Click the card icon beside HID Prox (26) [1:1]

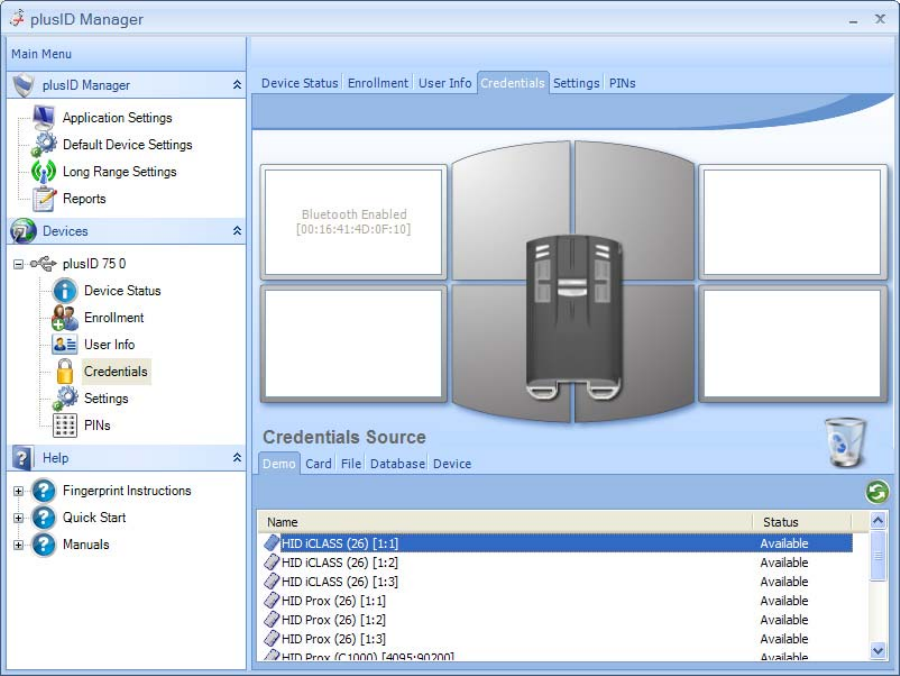coord(271,601)
